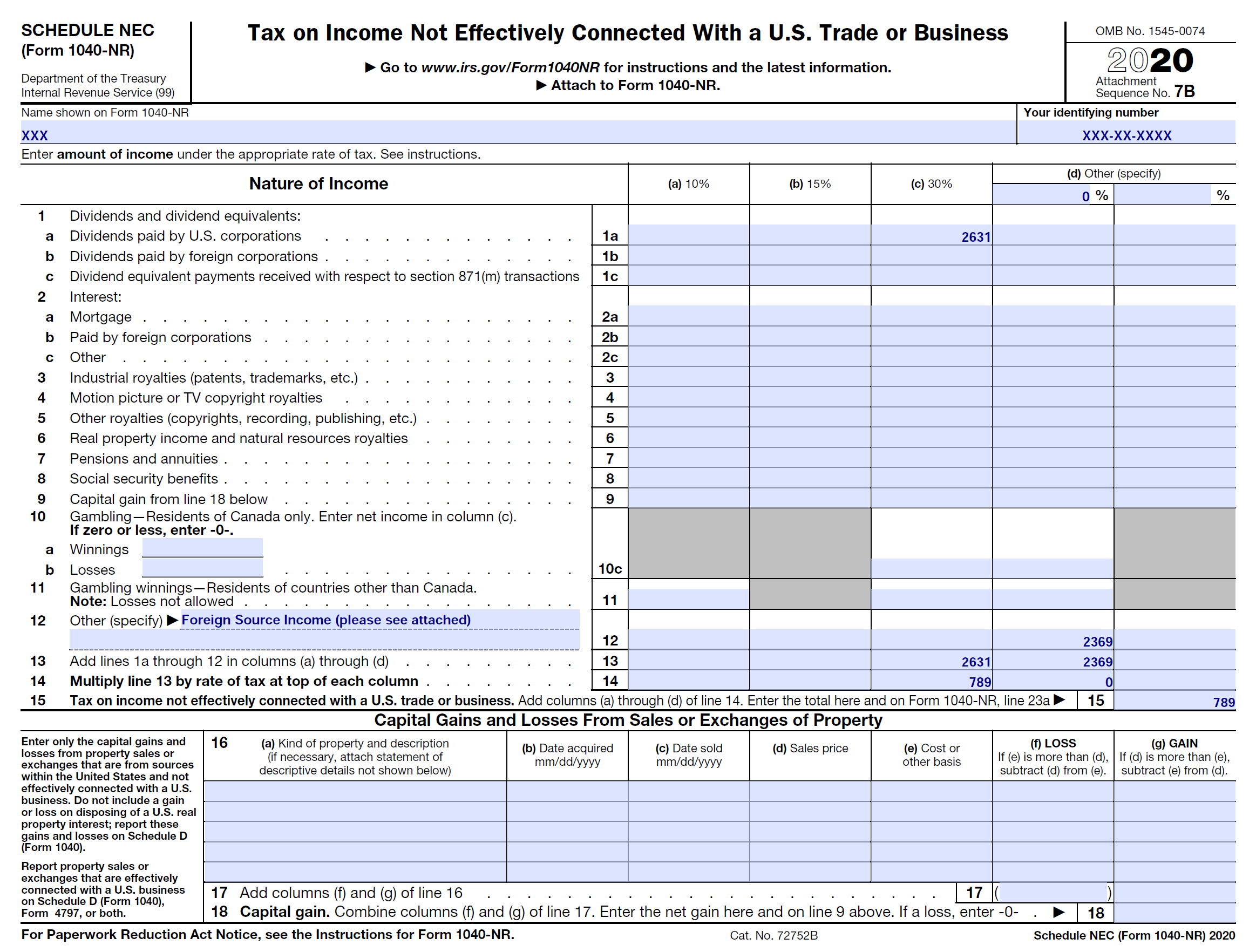Click the SCHEDULE NEC title text
Screen dimensions: 1256x952
(x=87, y=30)
